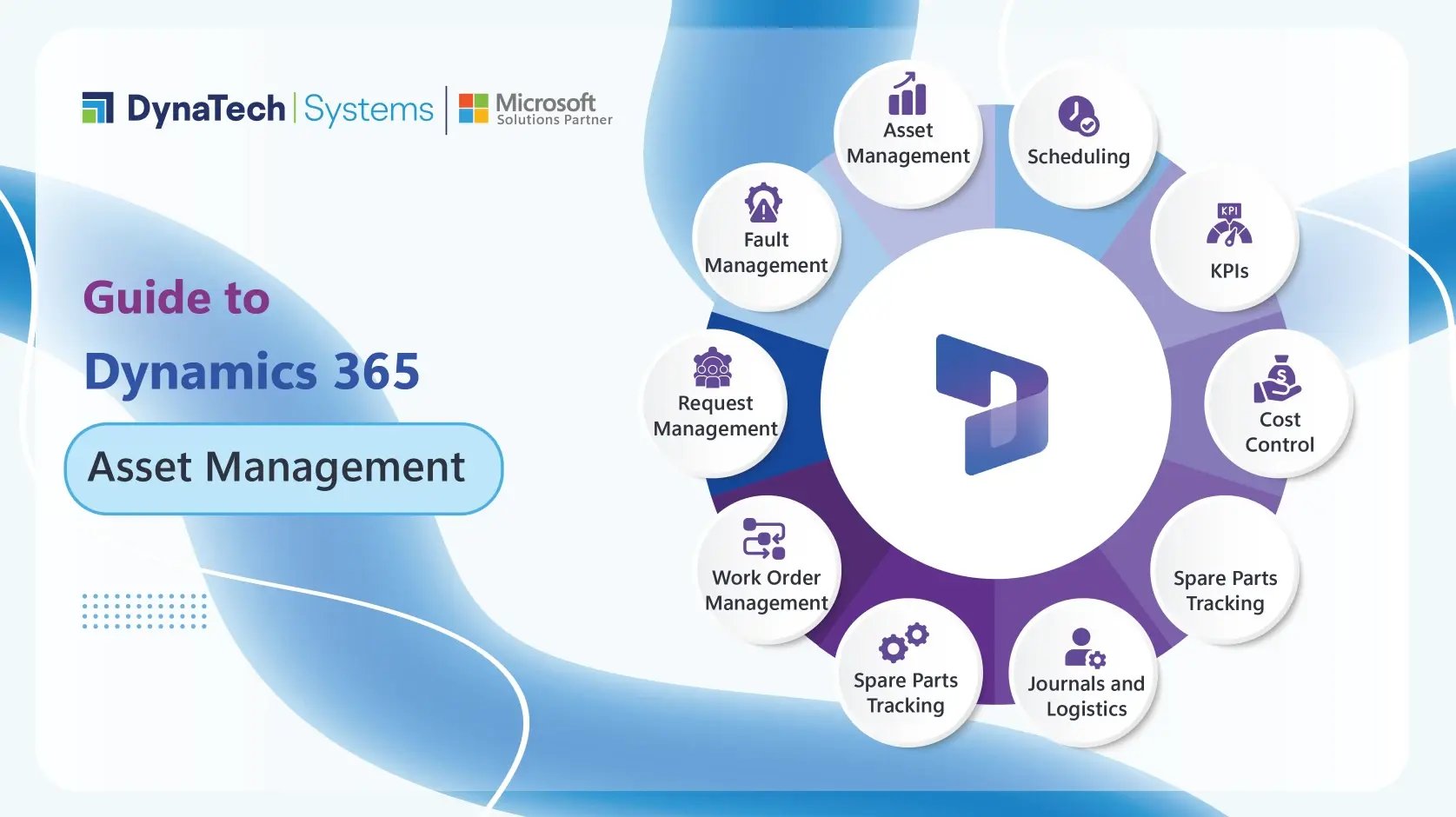Click the Work Order Management workflow icon
The height and width of the screenshot is (817, 1456).
(764, 539)
